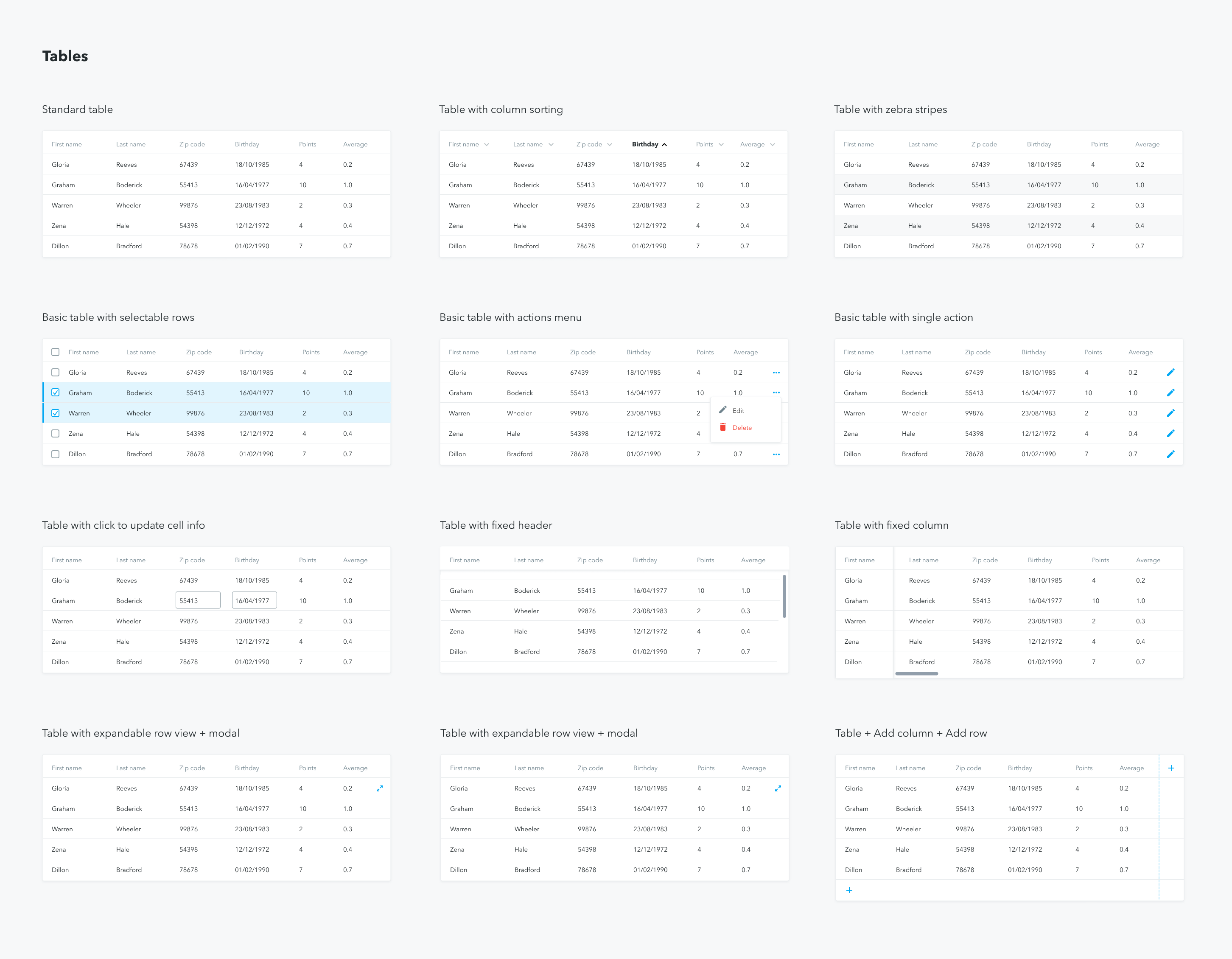Click the edit pencil on Gloria's row
The height and width of the screenshot is (959, 1232).
[1172, 372]
